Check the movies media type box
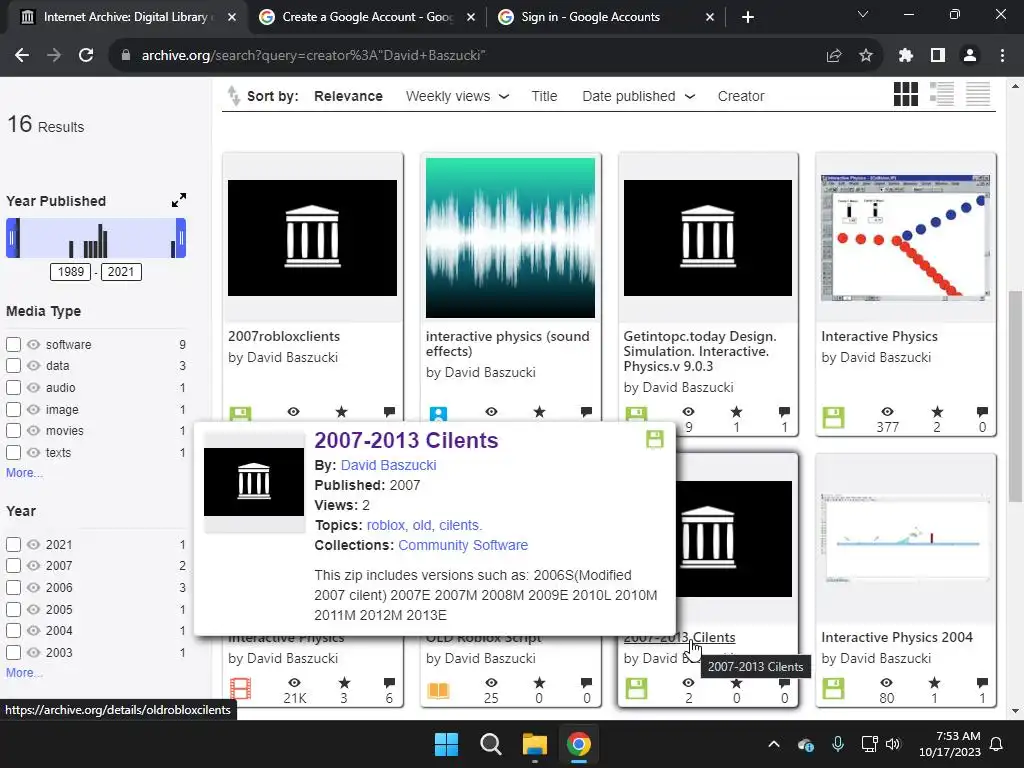Screen dimensions: 1024x768 point(13,431)
